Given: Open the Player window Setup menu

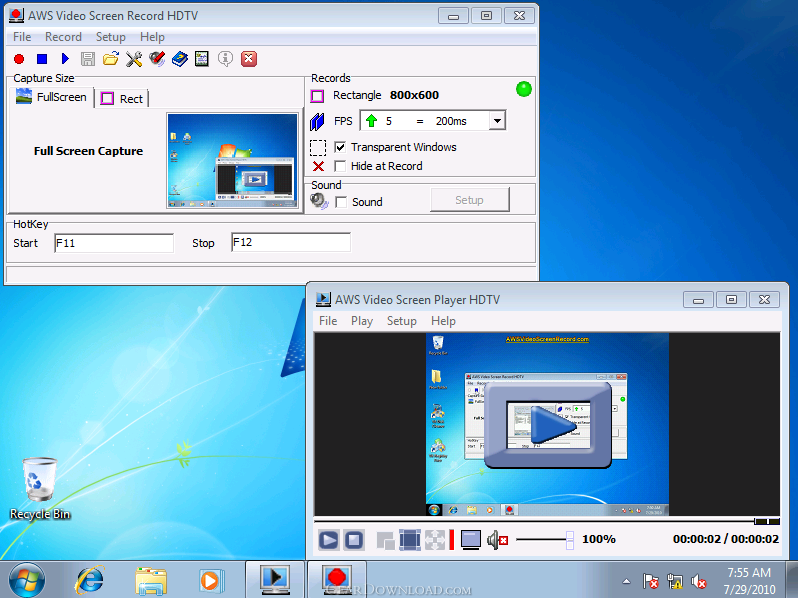Looking at the screenshot, I should [x=402, y=321].
